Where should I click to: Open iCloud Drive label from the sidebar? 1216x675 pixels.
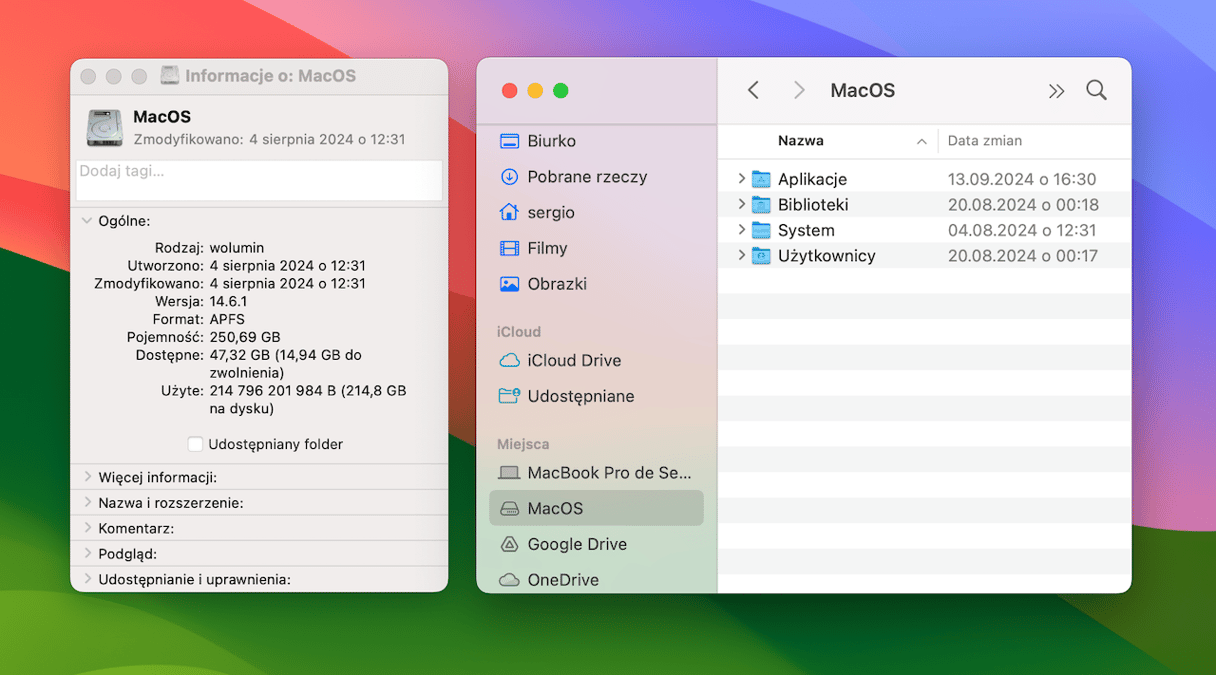[x=574, y=360]
